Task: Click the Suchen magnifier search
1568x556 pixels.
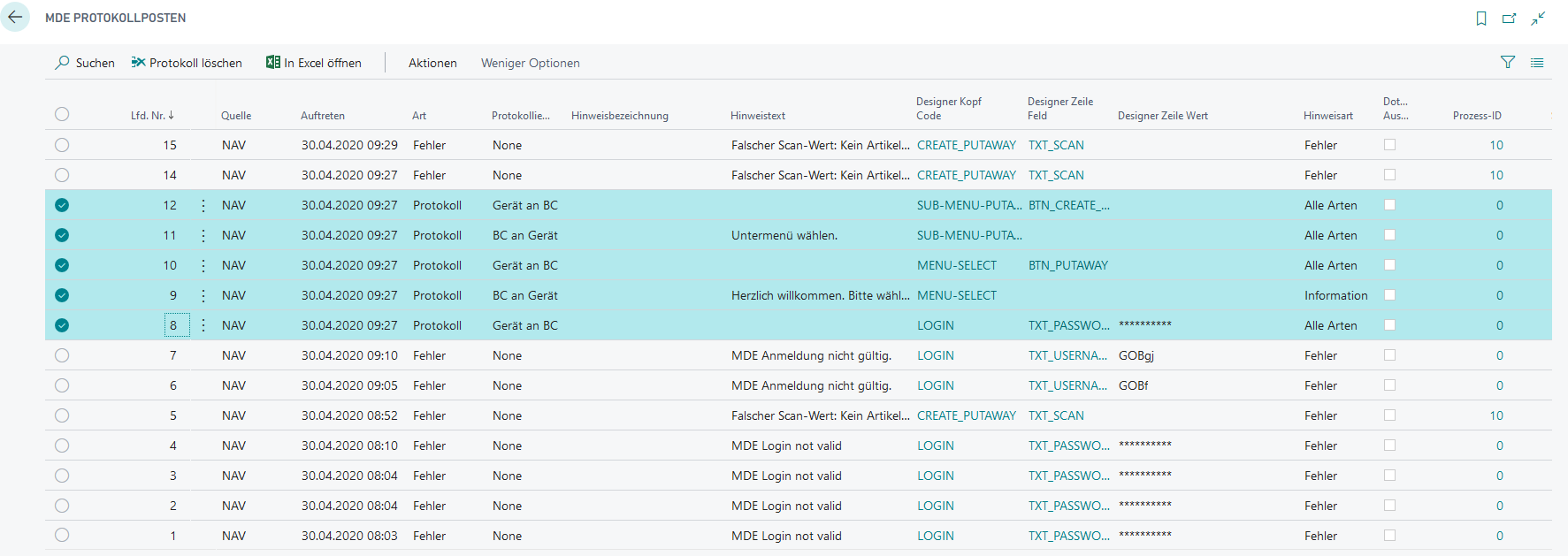Action: click(85, 63)
